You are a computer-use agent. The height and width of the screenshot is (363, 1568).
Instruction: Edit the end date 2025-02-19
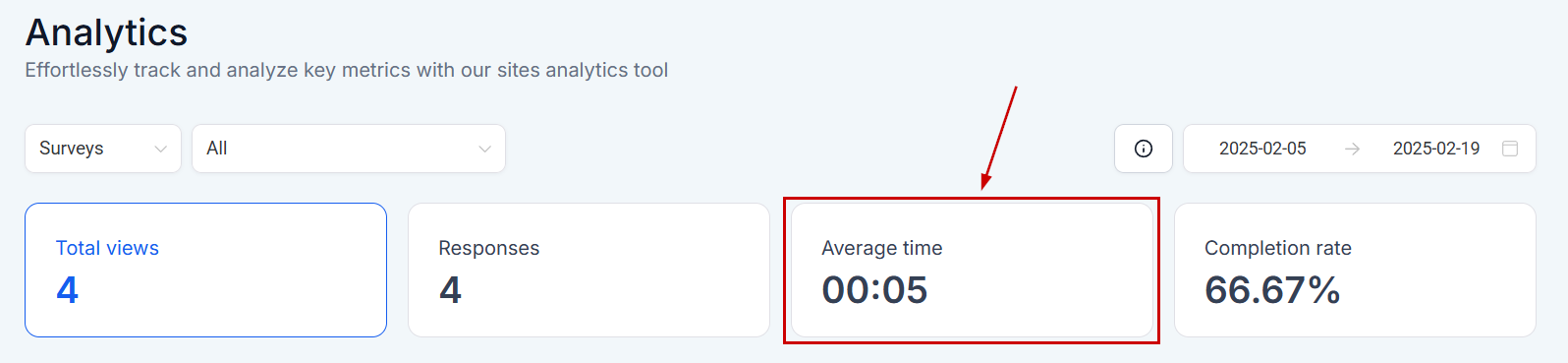point(1436,149)
